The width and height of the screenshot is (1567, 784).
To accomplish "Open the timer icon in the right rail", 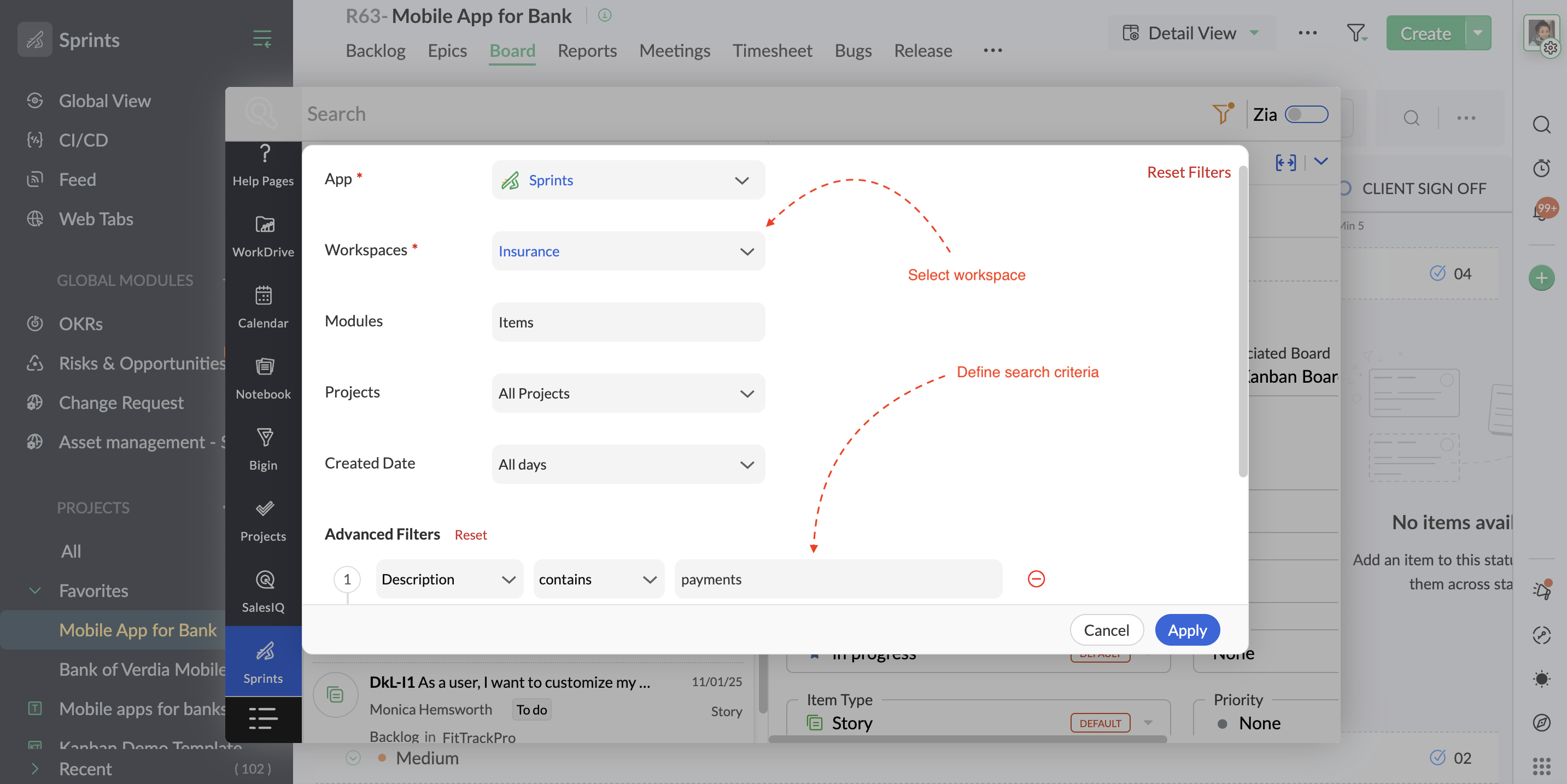I will tap(1541, 168).
